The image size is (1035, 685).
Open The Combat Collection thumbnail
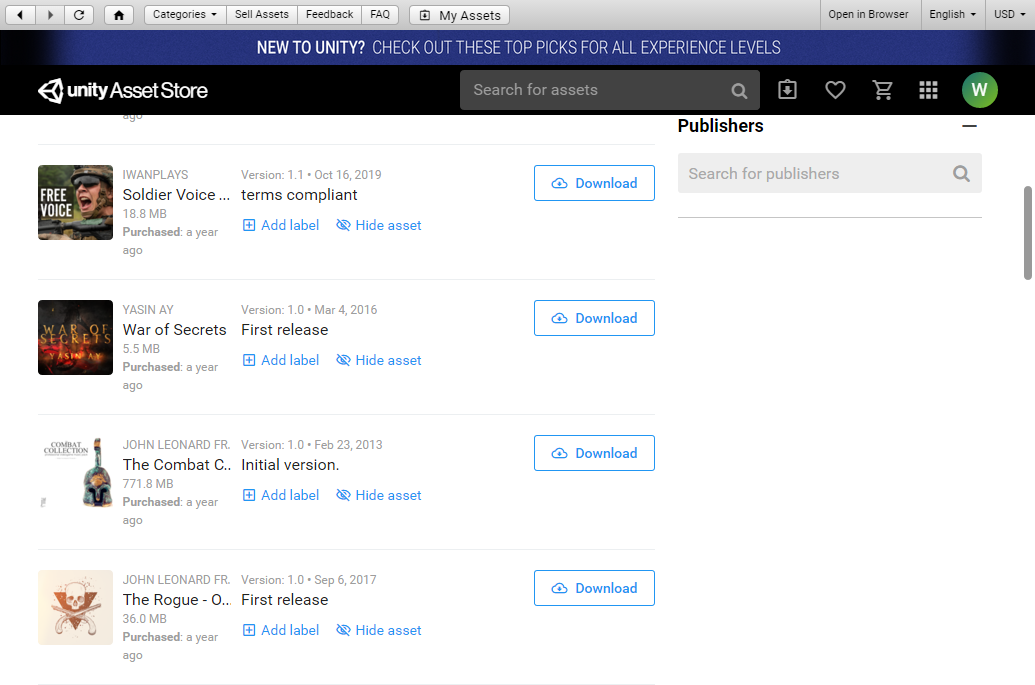(75, 473)
